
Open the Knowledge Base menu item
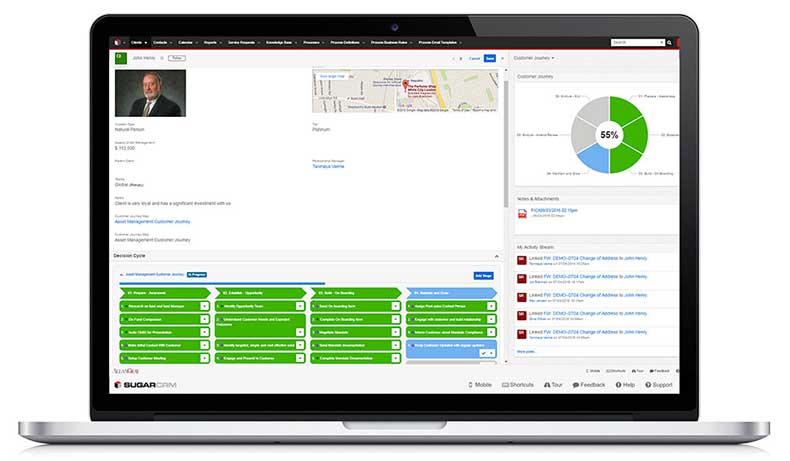coord(279,43)
